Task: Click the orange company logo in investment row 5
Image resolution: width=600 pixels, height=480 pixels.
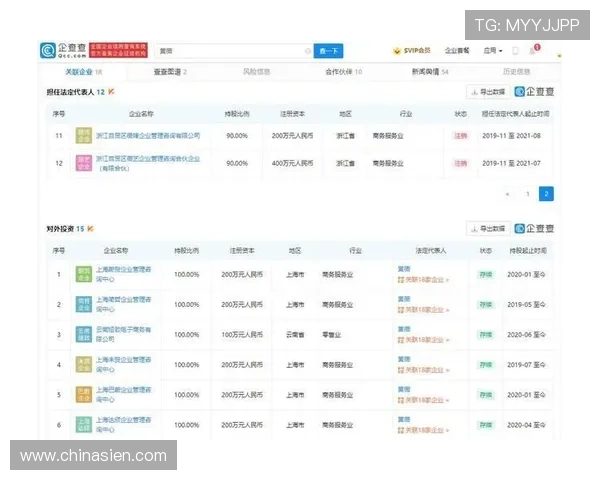Action: pyautogui.click(x=84, y=395)
